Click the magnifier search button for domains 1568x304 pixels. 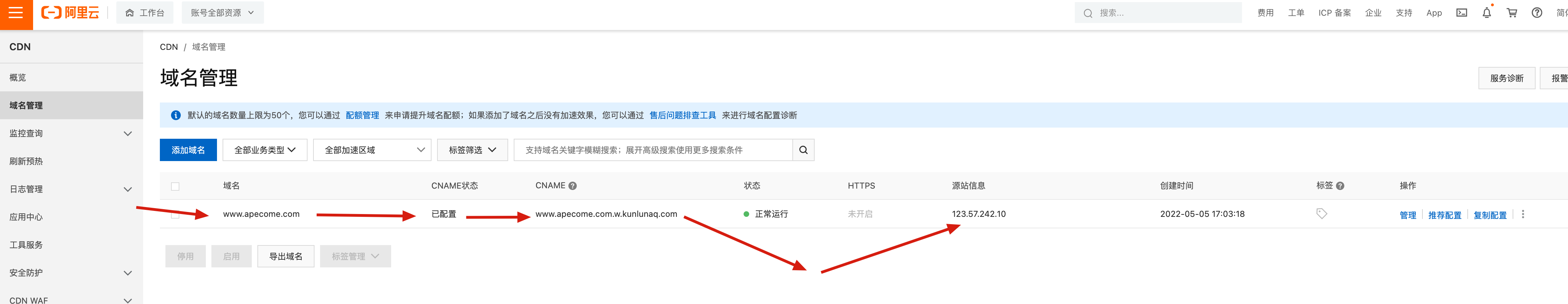pyautogui.click(x=803, y=150)
